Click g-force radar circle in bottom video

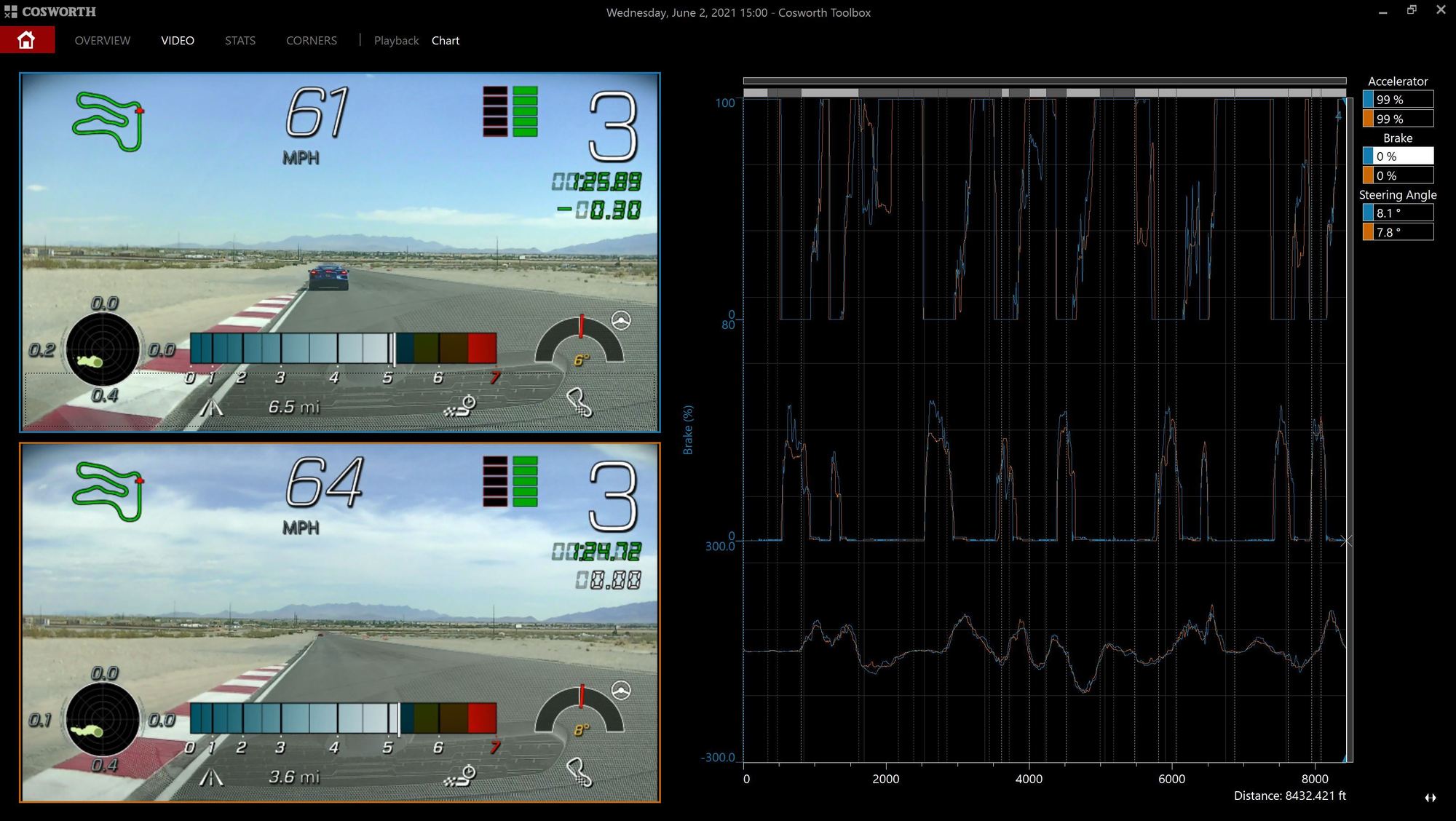click(102, 719)
